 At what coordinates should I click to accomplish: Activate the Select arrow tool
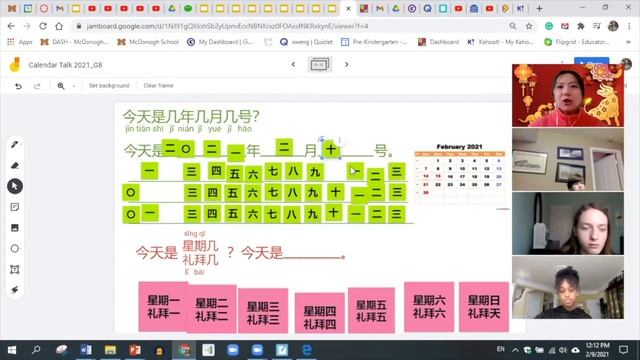click(15, 186)
